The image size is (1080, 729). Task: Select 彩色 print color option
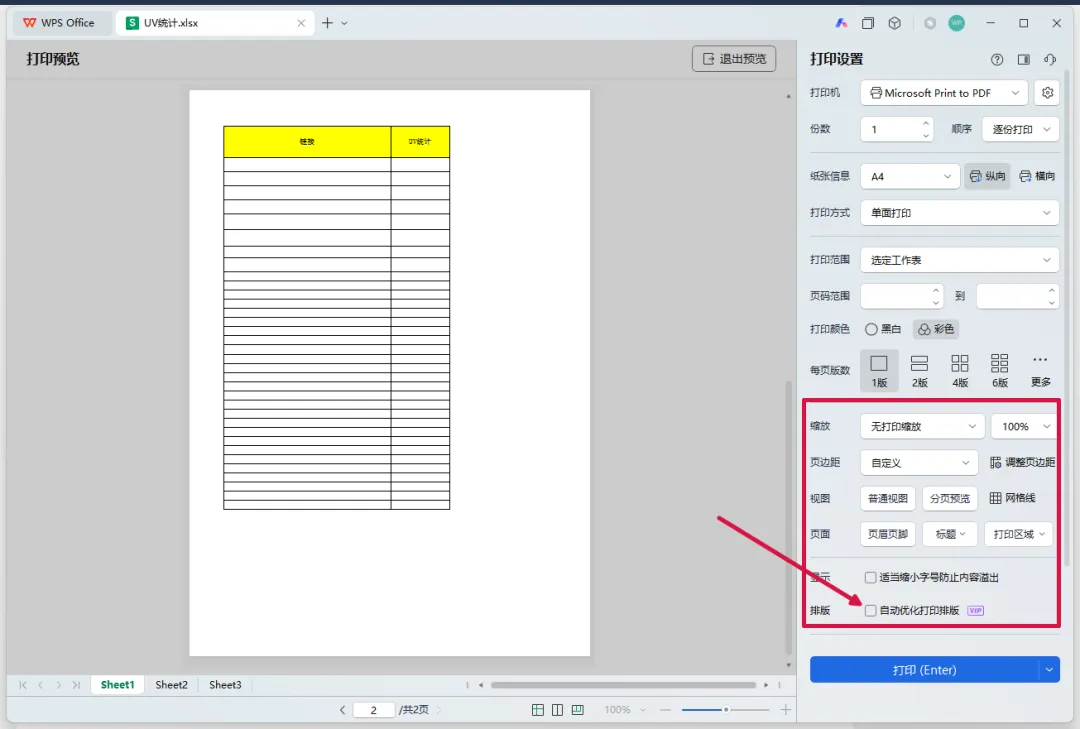pos(936,329)
